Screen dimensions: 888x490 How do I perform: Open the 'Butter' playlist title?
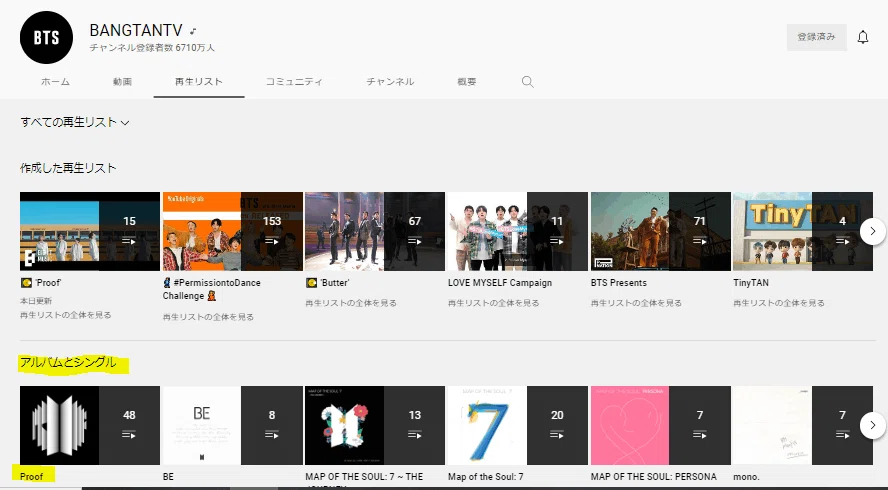(x=327, y=283)
